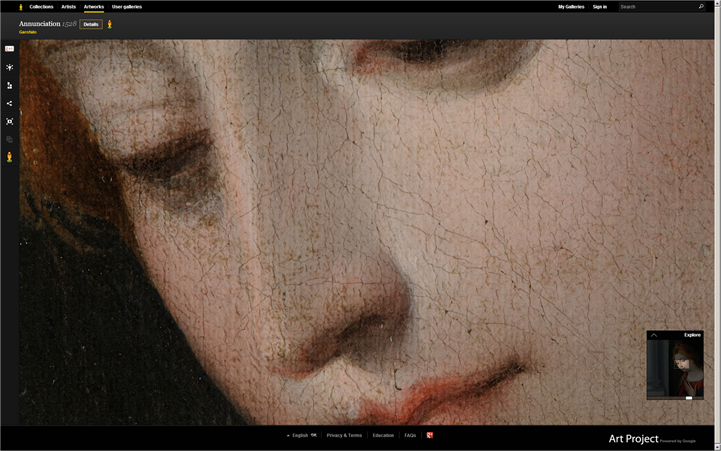721x451 pixels.
Task: Click the share icon in sidebar
Action: 9,103
